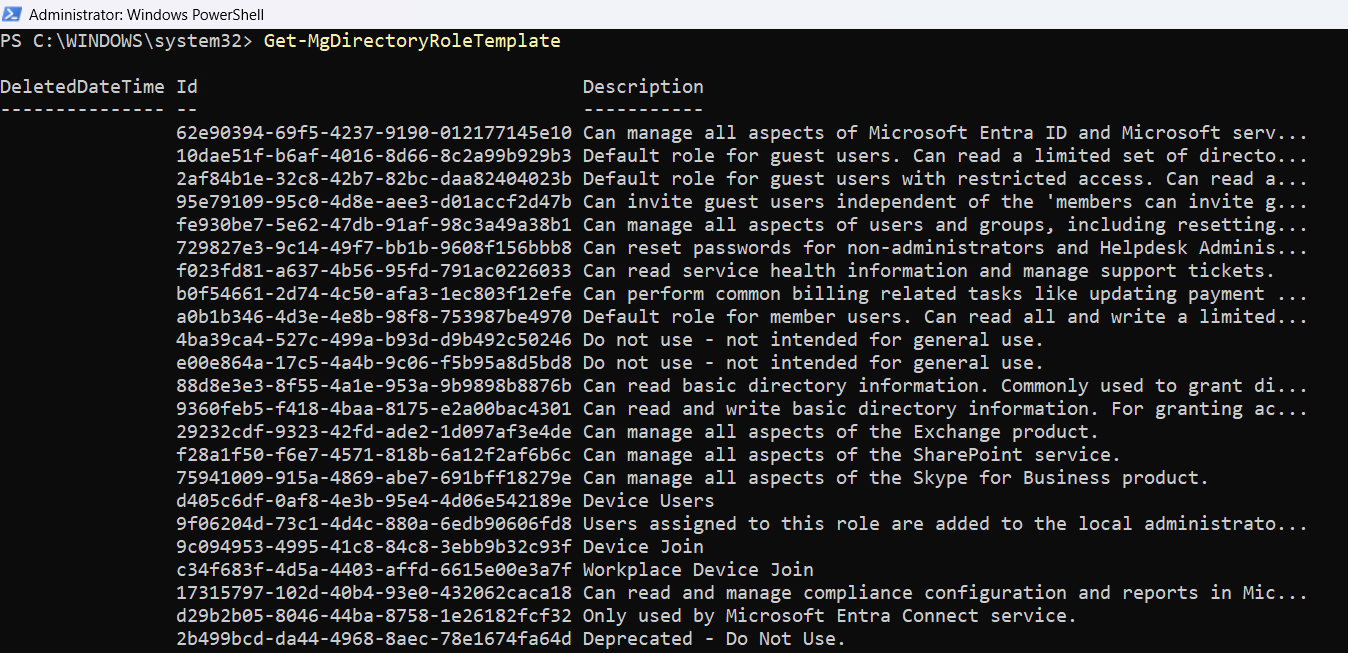Viewport: 1348px width, 653px height.
Task: Click the 'Deprecated - Do Not Use.' description
Action: [x=714, y=639]
